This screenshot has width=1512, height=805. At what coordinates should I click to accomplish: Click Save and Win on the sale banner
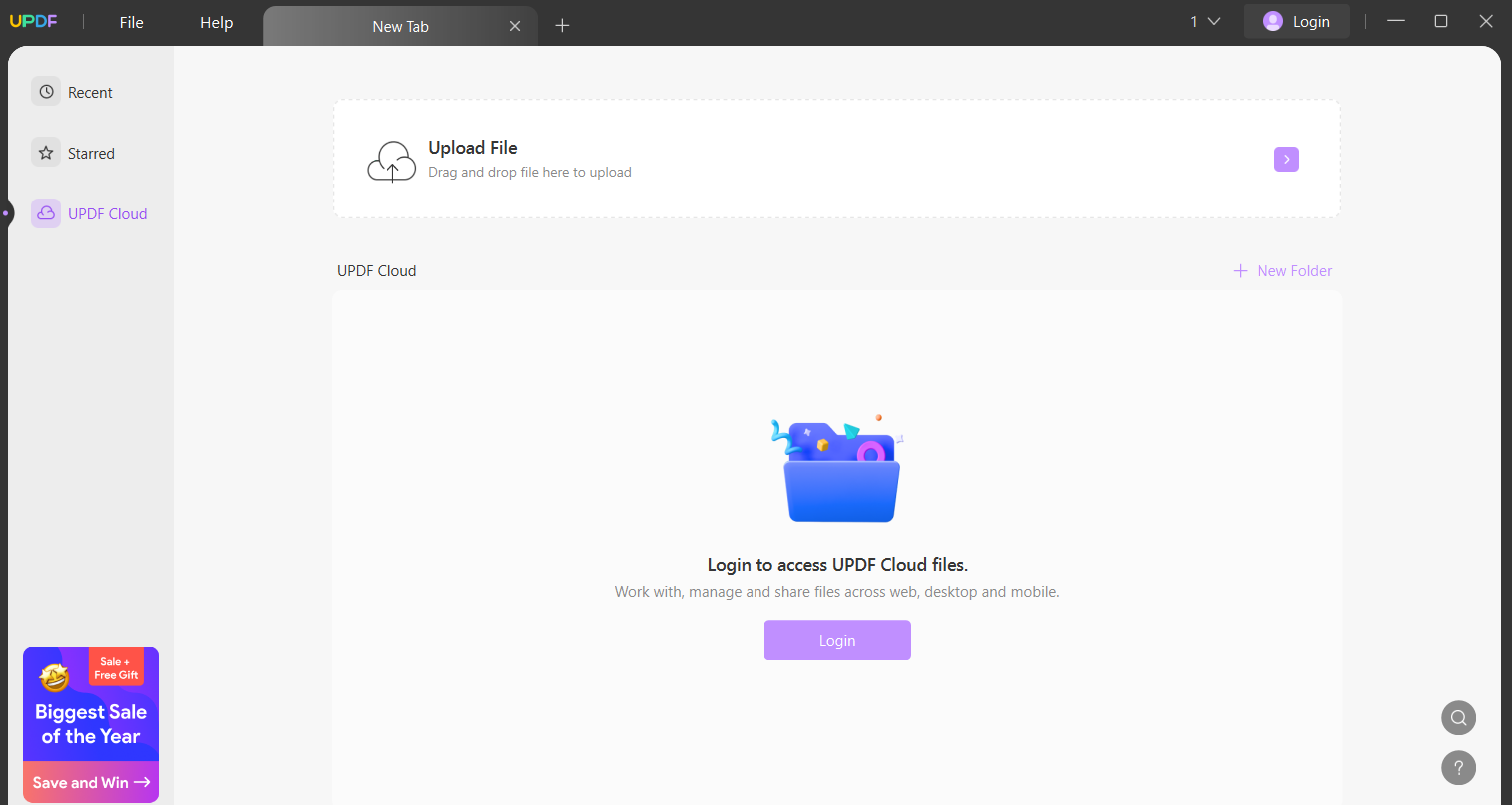[x=90, y=782]
